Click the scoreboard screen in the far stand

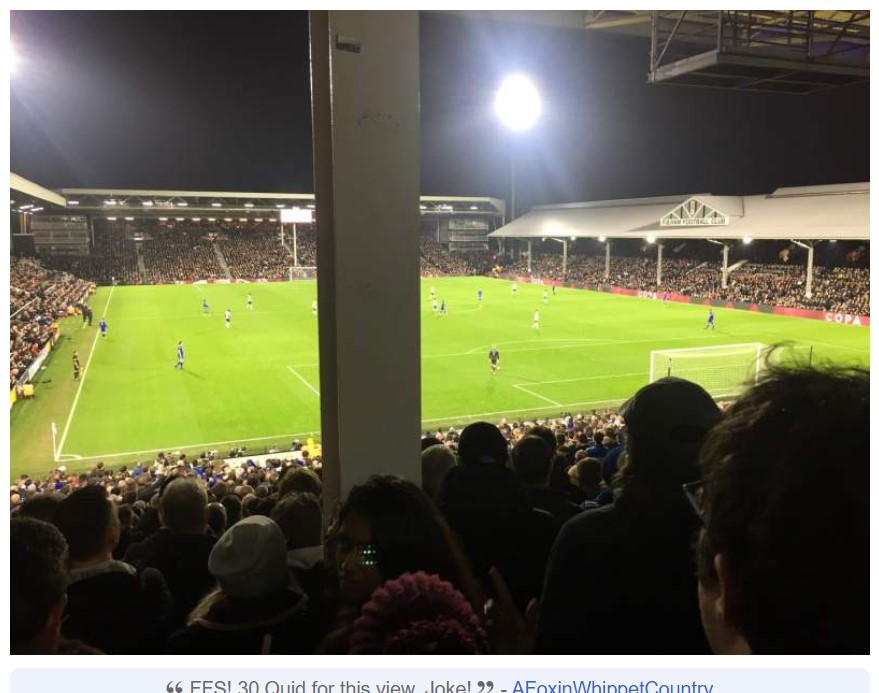pyautogui.click(x=296, y=216)
